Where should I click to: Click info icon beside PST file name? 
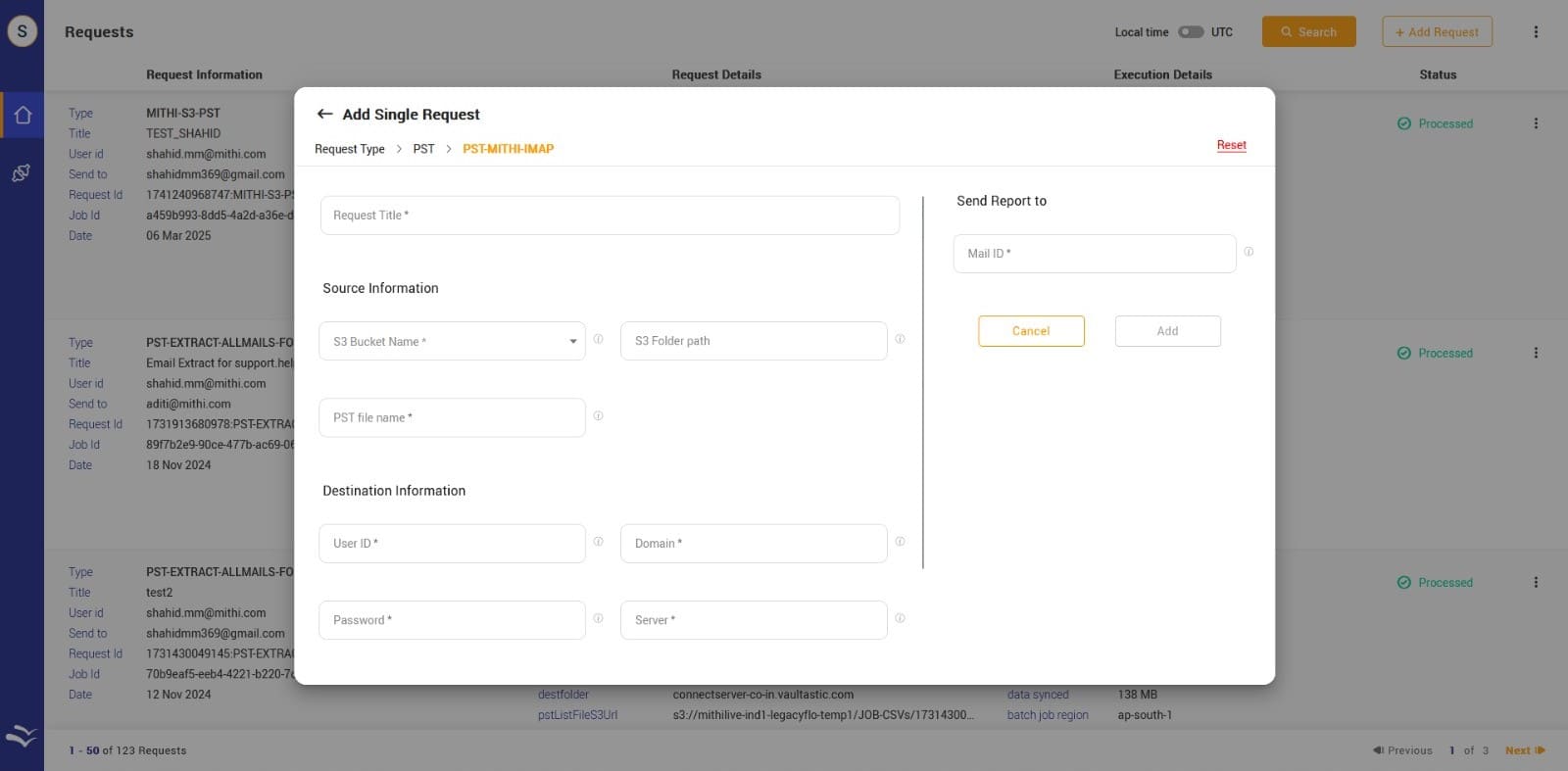coord(598,416)
